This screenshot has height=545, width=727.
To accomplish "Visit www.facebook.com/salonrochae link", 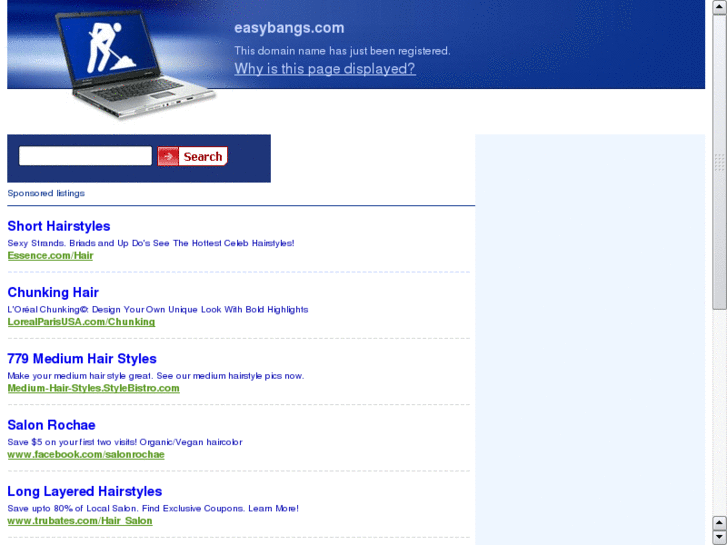I will (x=86, y=455).
